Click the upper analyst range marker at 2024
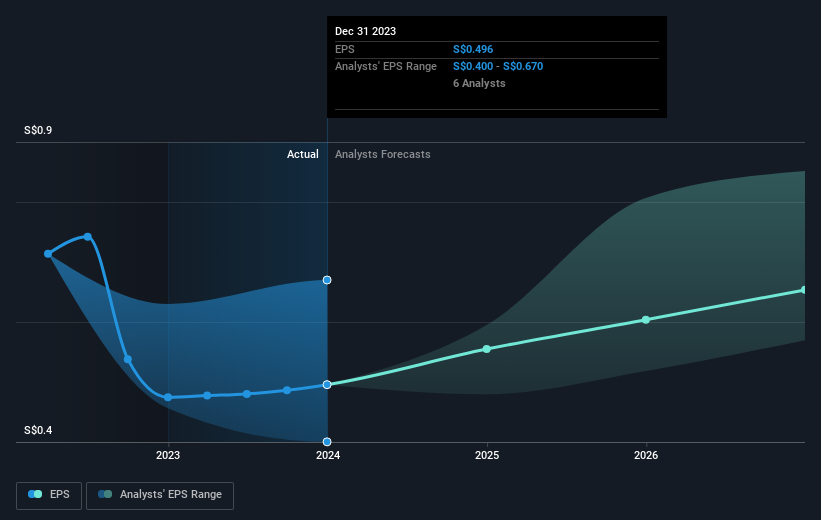 point(327,280)
